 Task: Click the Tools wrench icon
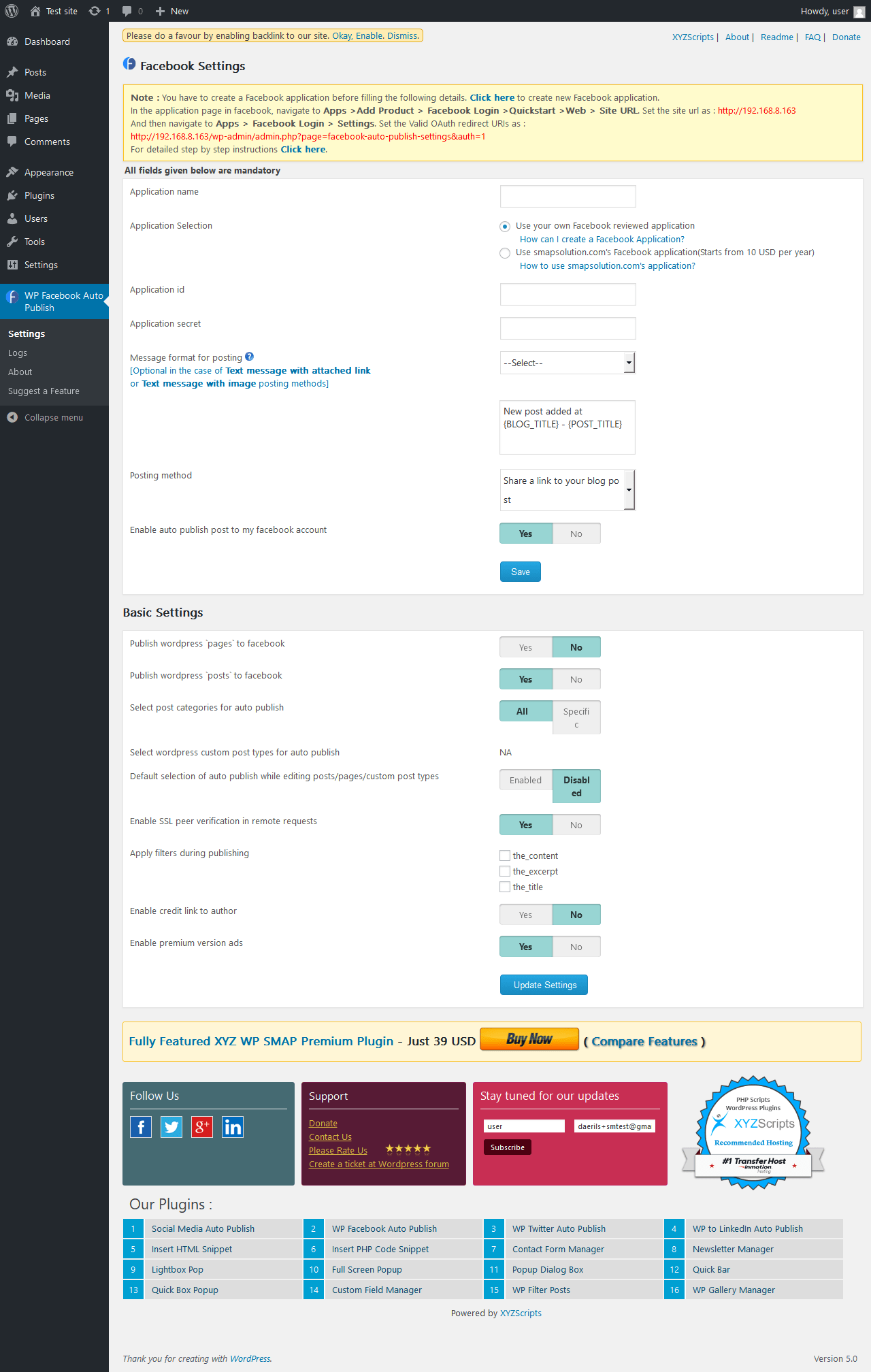(12, 242)
